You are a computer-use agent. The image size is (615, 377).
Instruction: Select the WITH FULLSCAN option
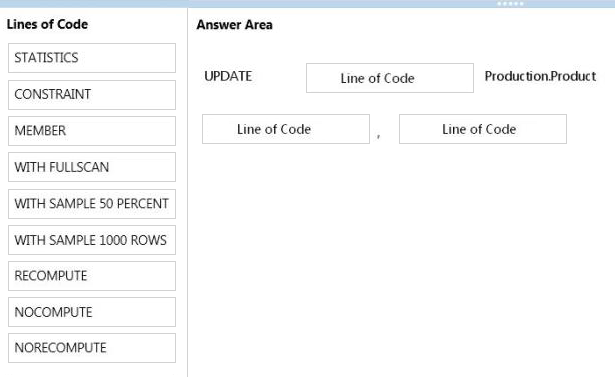pyautogui.click(x=92, y=167)
